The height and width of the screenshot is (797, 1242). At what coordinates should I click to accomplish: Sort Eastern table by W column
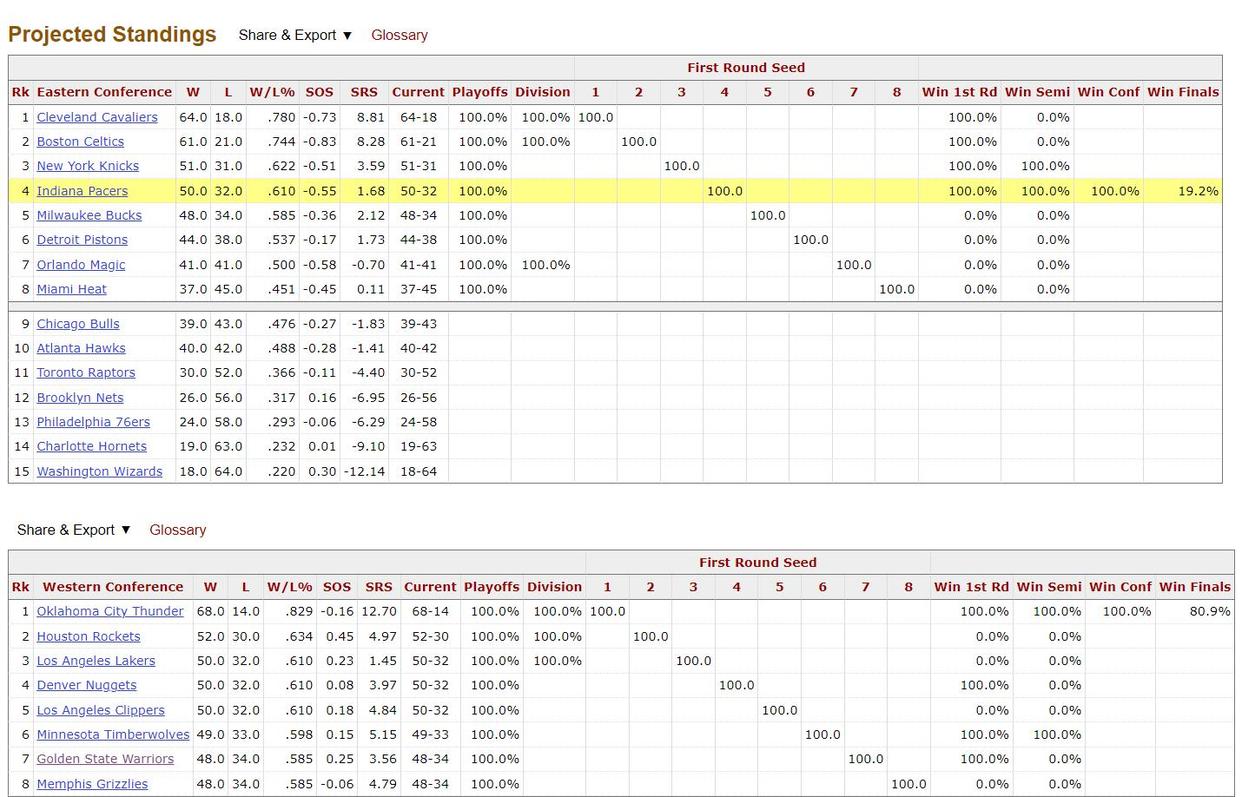point(193,92)
